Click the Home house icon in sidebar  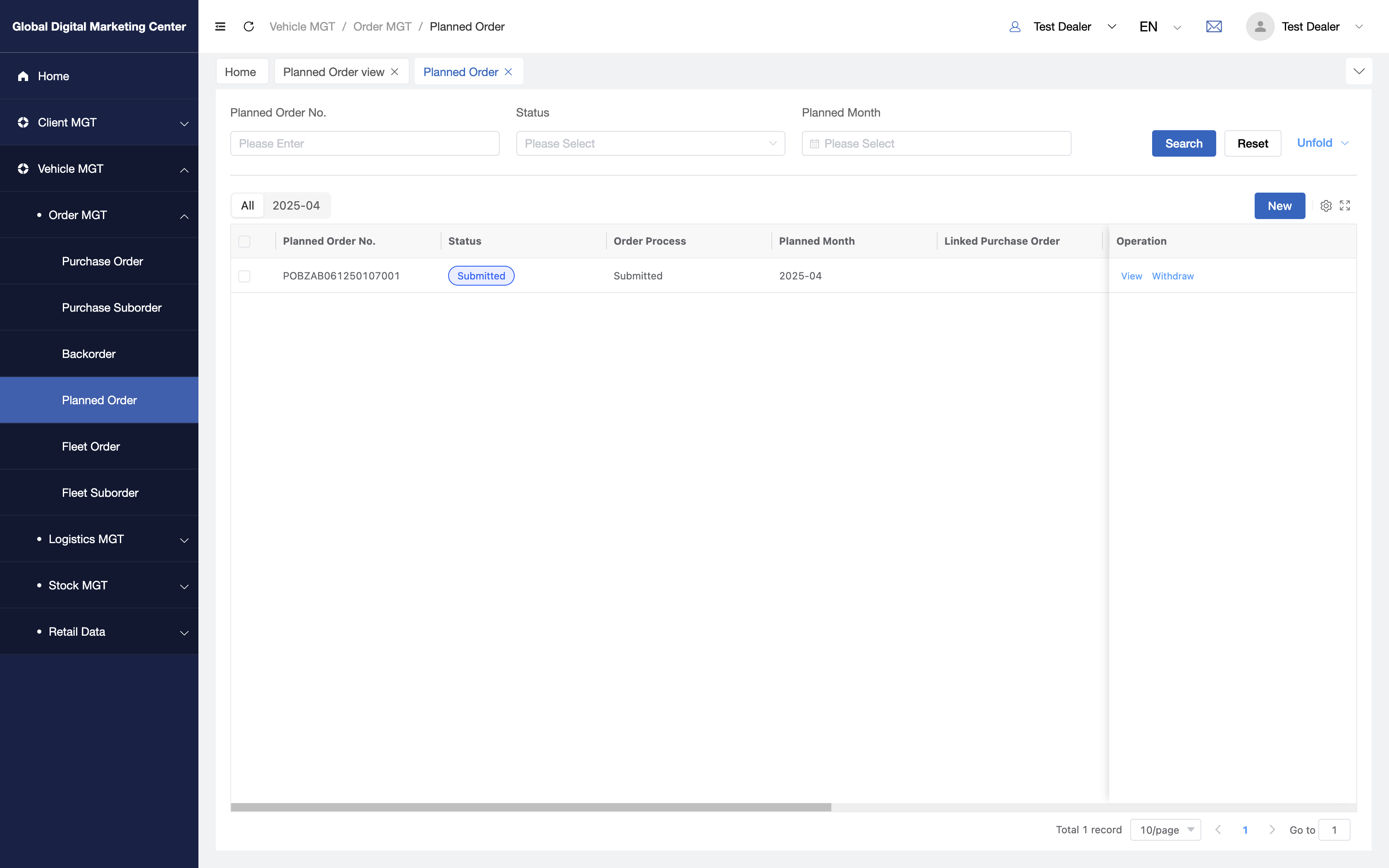[23, 76]
